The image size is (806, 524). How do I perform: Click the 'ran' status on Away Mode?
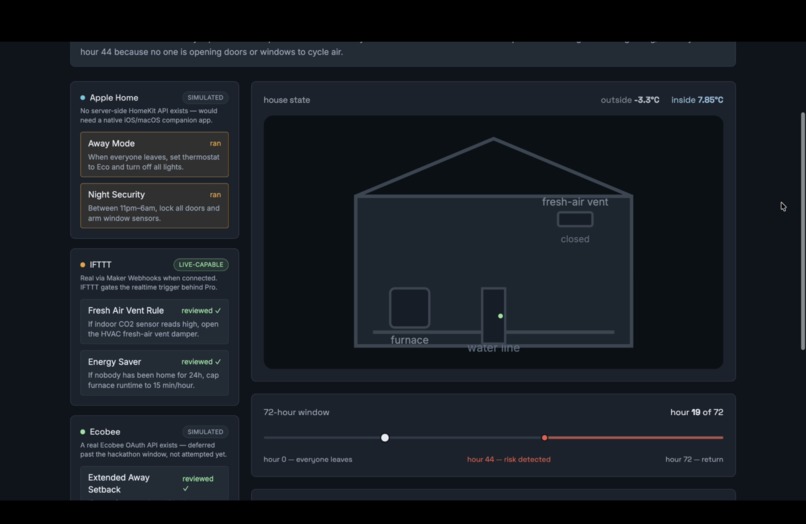coord(215,143)
